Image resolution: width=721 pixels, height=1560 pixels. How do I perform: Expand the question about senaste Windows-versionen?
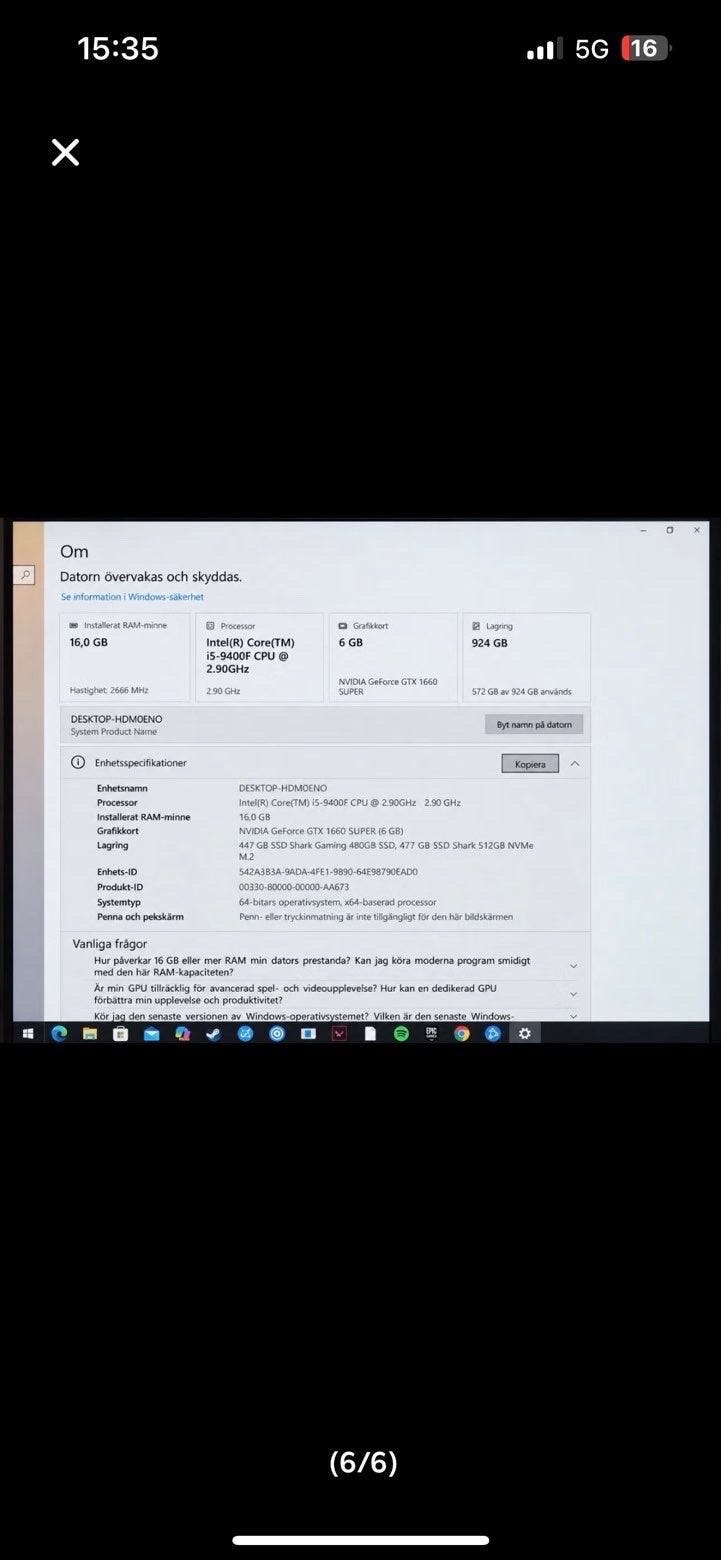pyautogui.click(x=573, y=1016)
